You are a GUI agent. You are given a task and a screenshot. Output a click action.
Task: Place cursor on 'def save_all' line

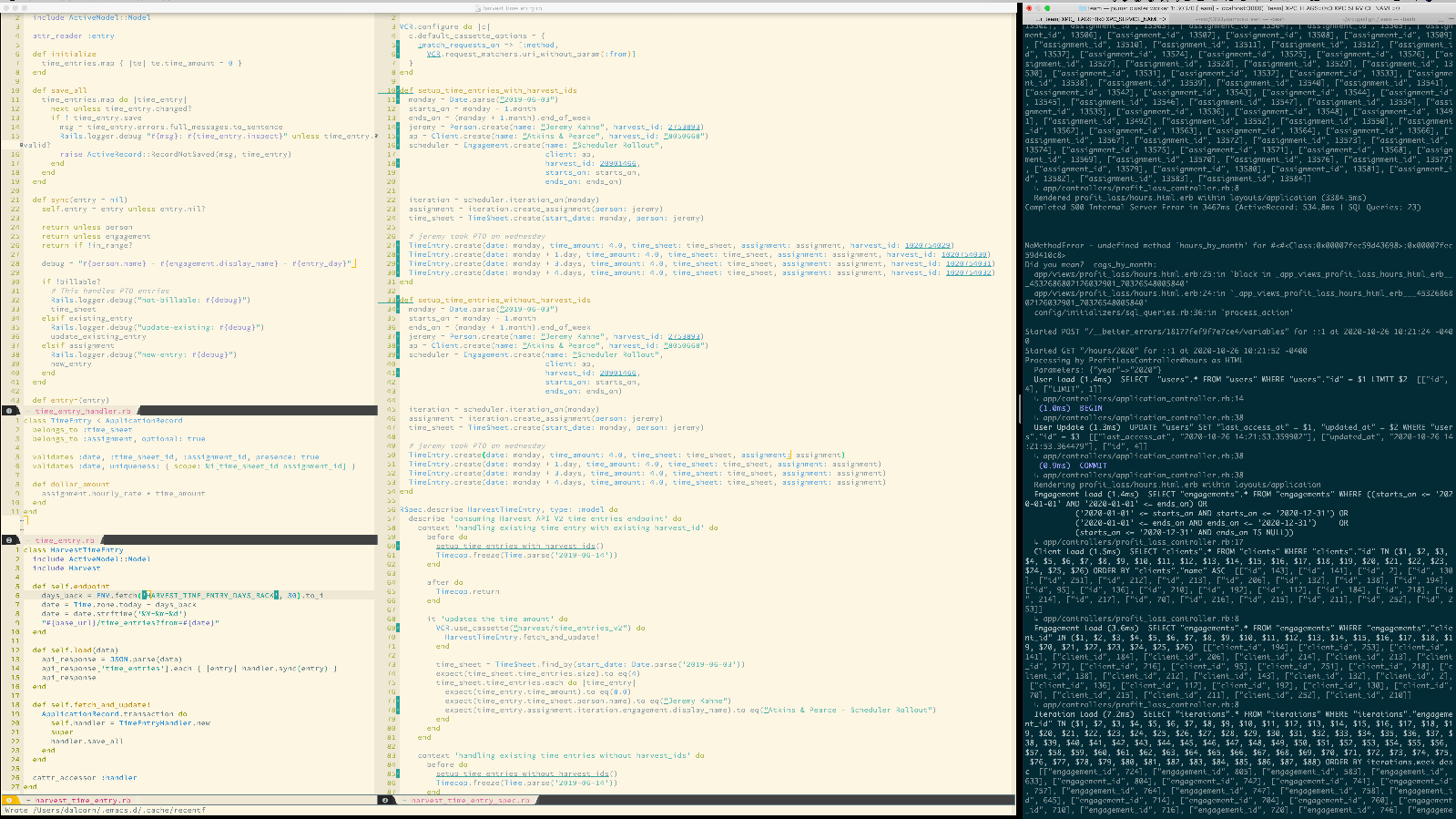(60, 90)
